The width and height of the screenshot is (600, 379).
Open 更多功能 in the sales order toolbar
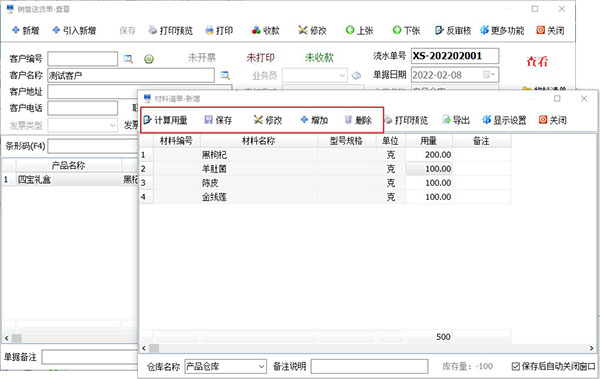[502, 30]
